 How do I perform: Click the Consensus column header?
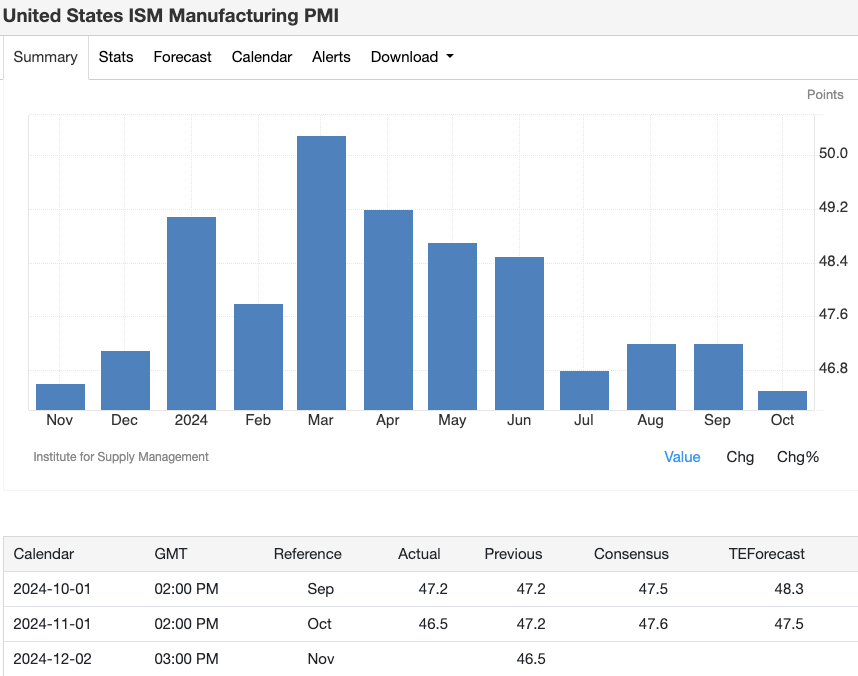(631, 554)
